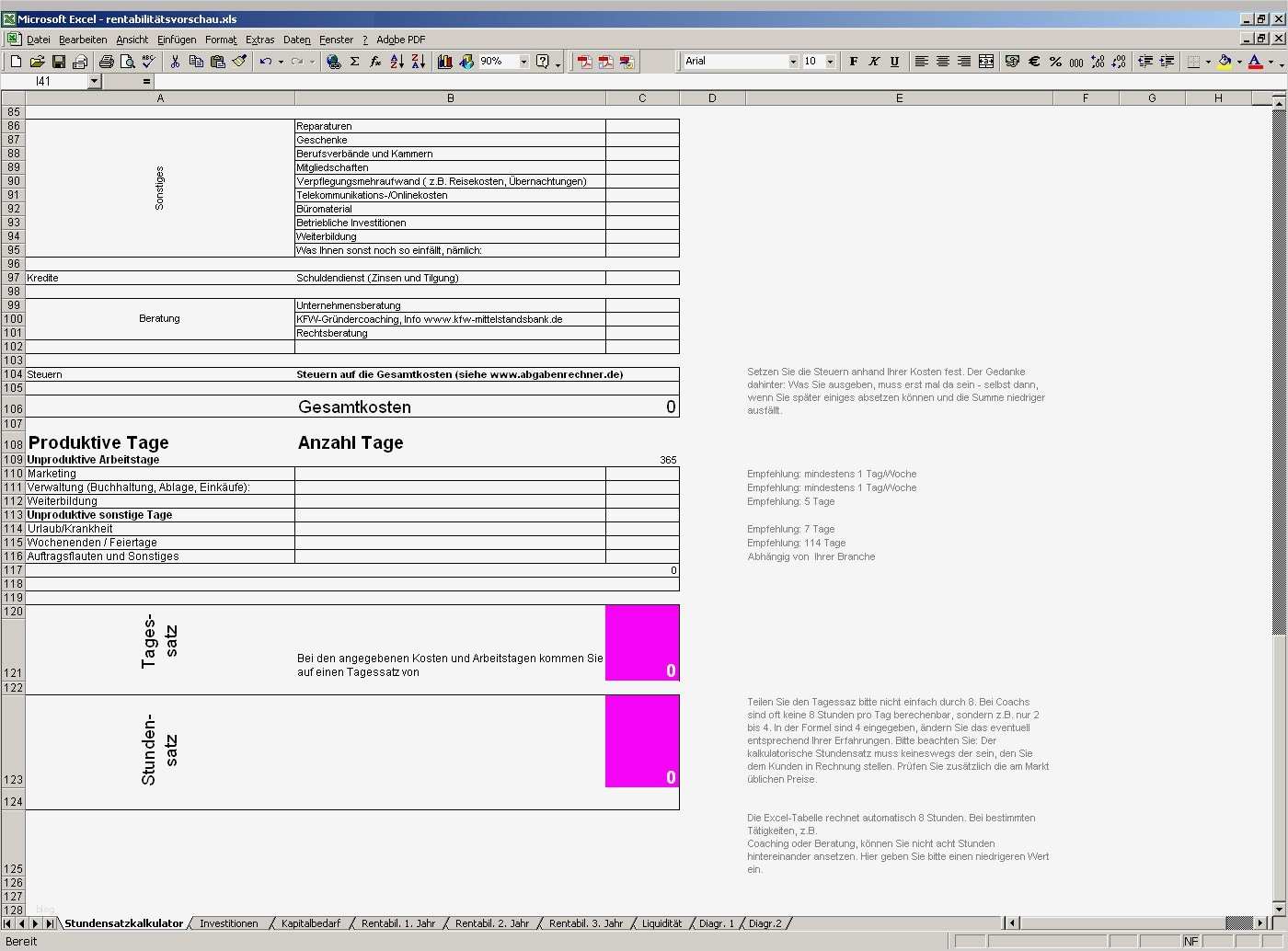Image resolution: width=1288 pixels, height=951 pixels.
Task: Click the magenta Tagessatz result cell
Action: [x=641, y=642]
